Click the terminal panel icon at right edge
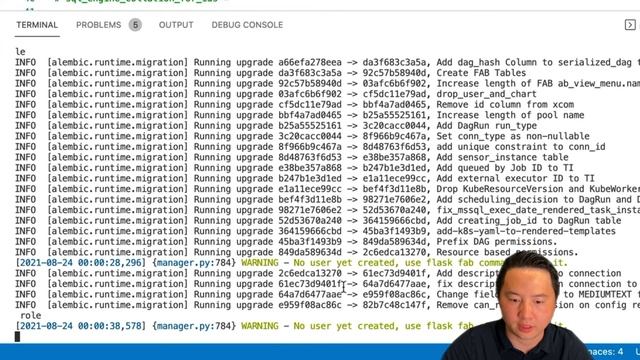Screen dimensions: 640x360 click(x=630, y=25)
